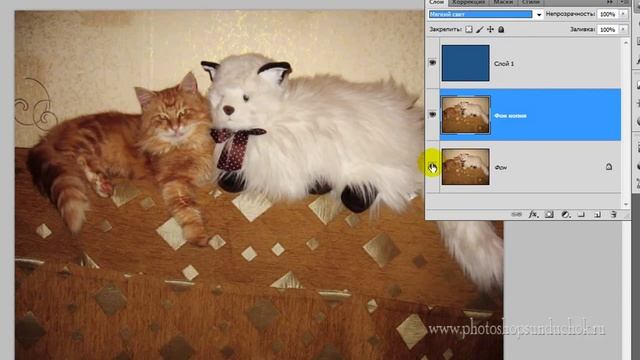The width and height of the screenshot is (640, 360).
Task: Create a new layer group
Action: [581, 214]
